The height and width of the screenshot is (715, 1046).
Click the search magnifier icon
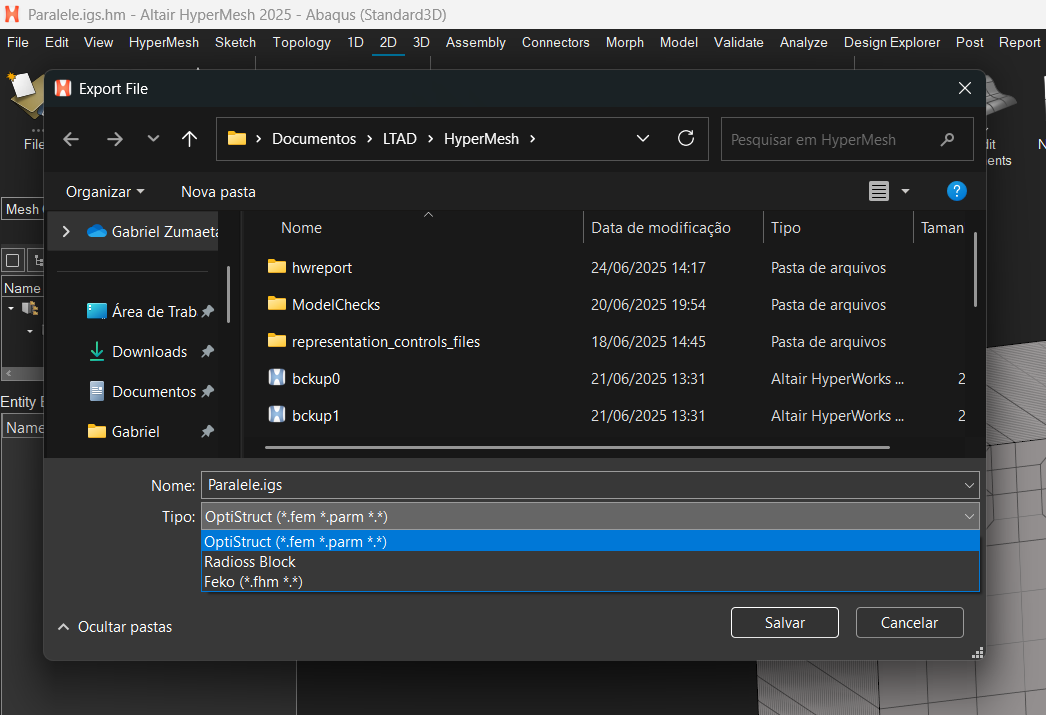click(x=947, y=139)
